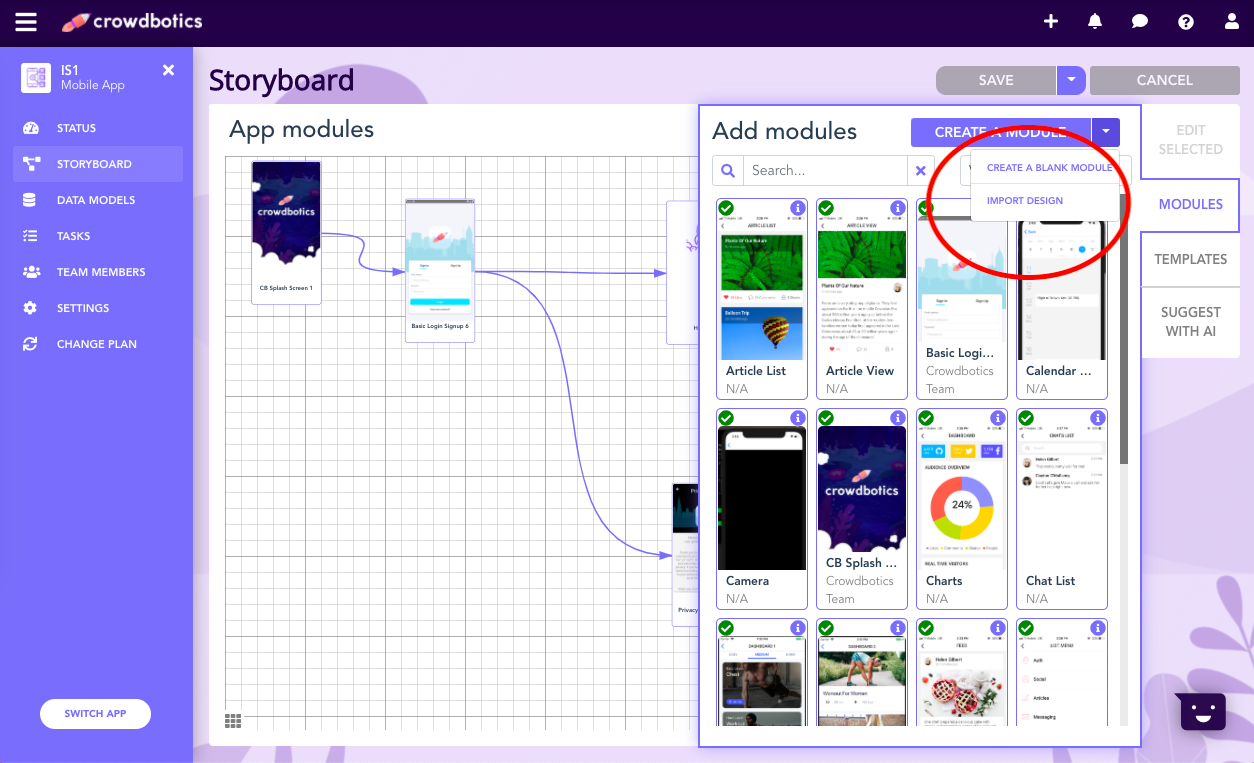Close the IS1 sidebar with the X
The image size is (1254, 763).
pyautogui.click(x=168, y=70)
